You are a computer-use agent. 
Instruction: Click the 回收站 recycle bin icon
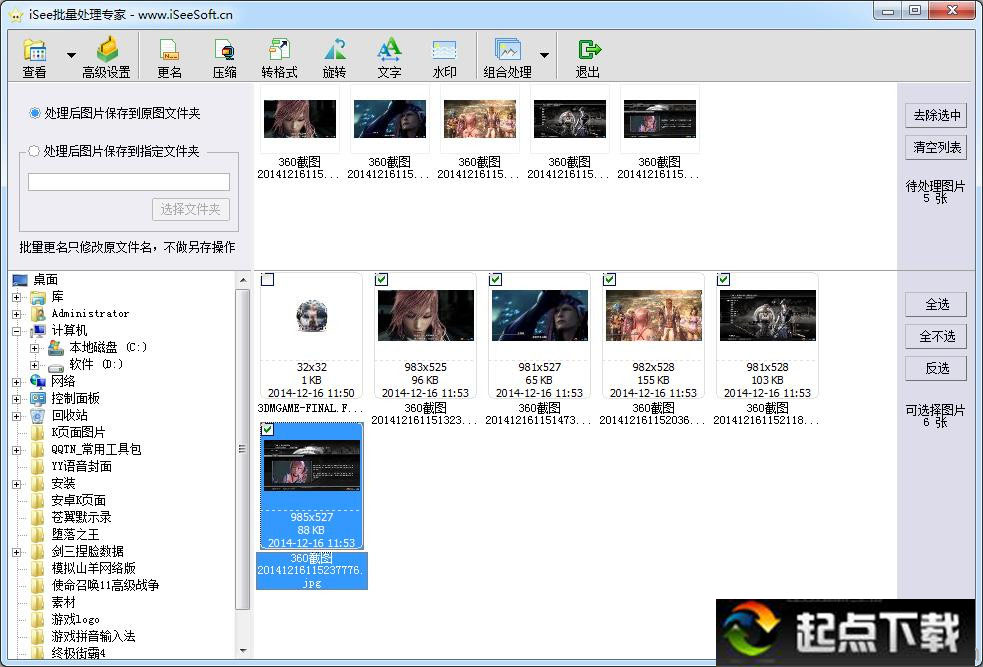point(38,416)
